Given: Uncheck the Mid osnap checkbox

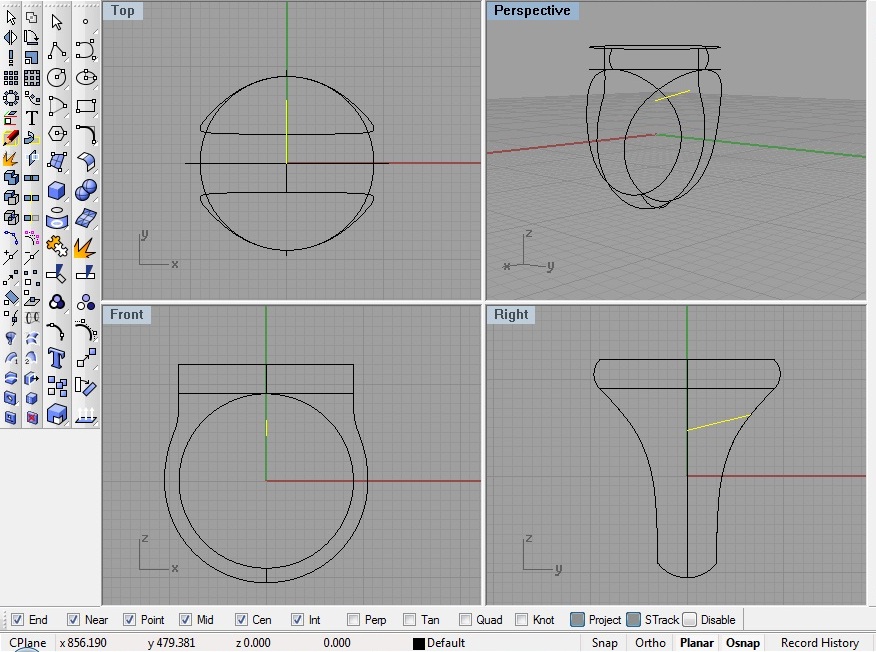Looking at the screenshot, I should 185,620.
